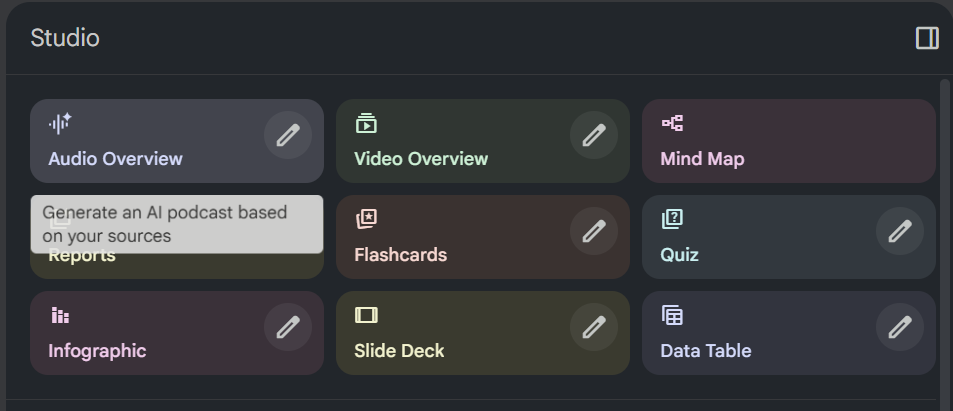Edit Video Overview settings via pencil
The image size is (953, 411).
coord(594,135)
